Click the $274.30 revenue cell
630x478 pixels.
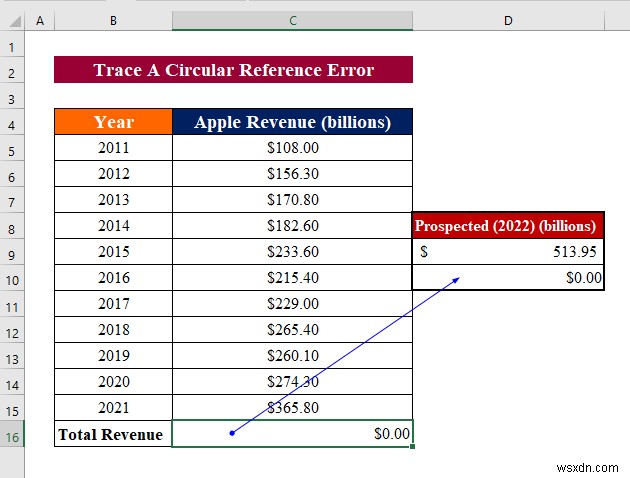pos(292,382)
